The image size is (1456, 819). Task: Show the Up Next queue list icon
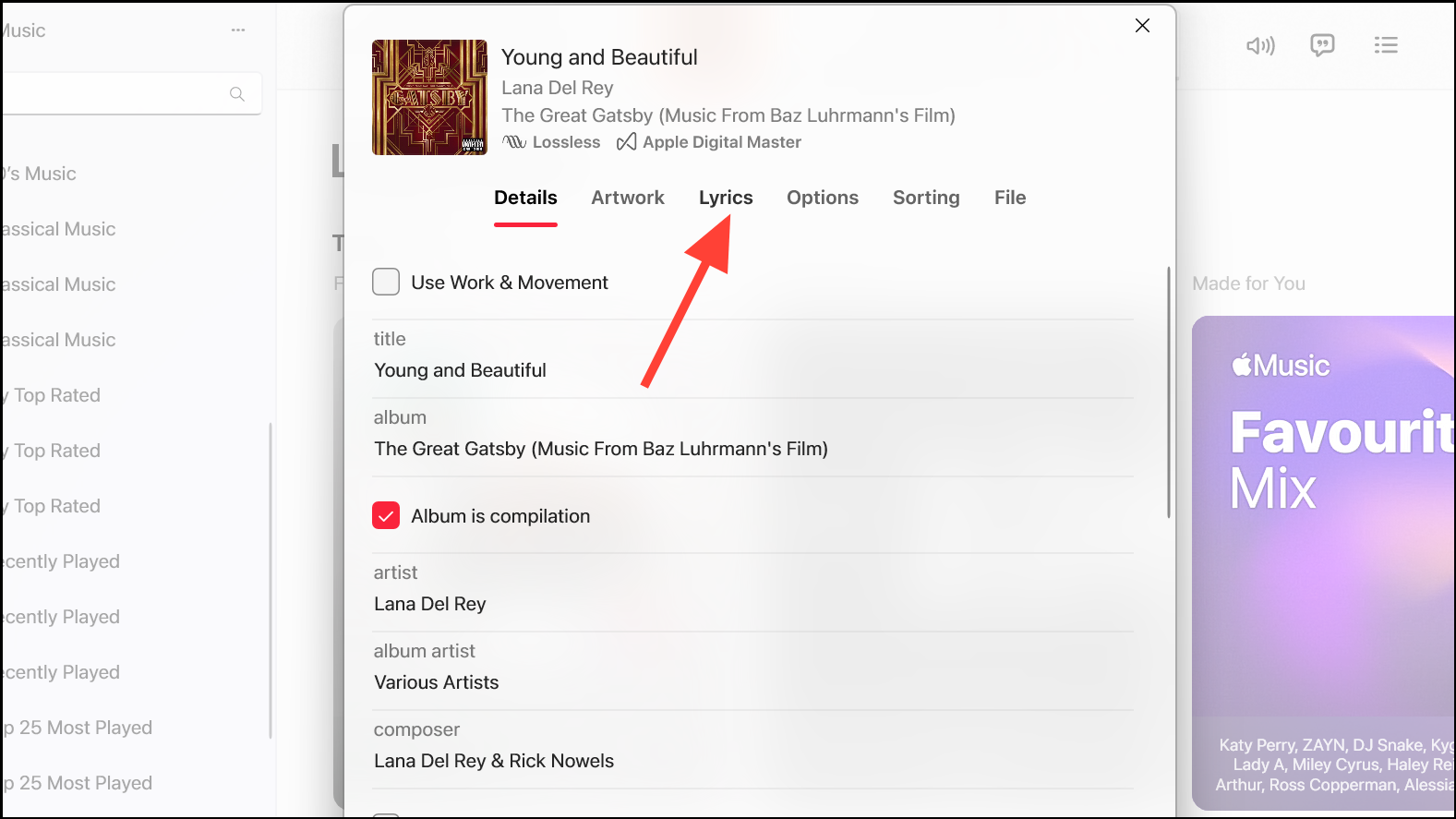coord(1385,45)
